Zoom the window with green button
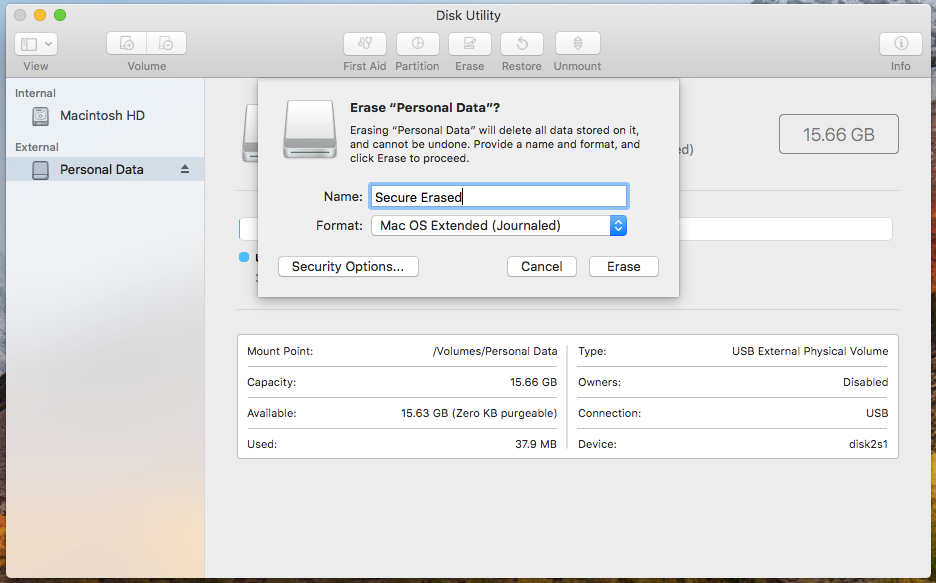 click(x=60, y=16)
